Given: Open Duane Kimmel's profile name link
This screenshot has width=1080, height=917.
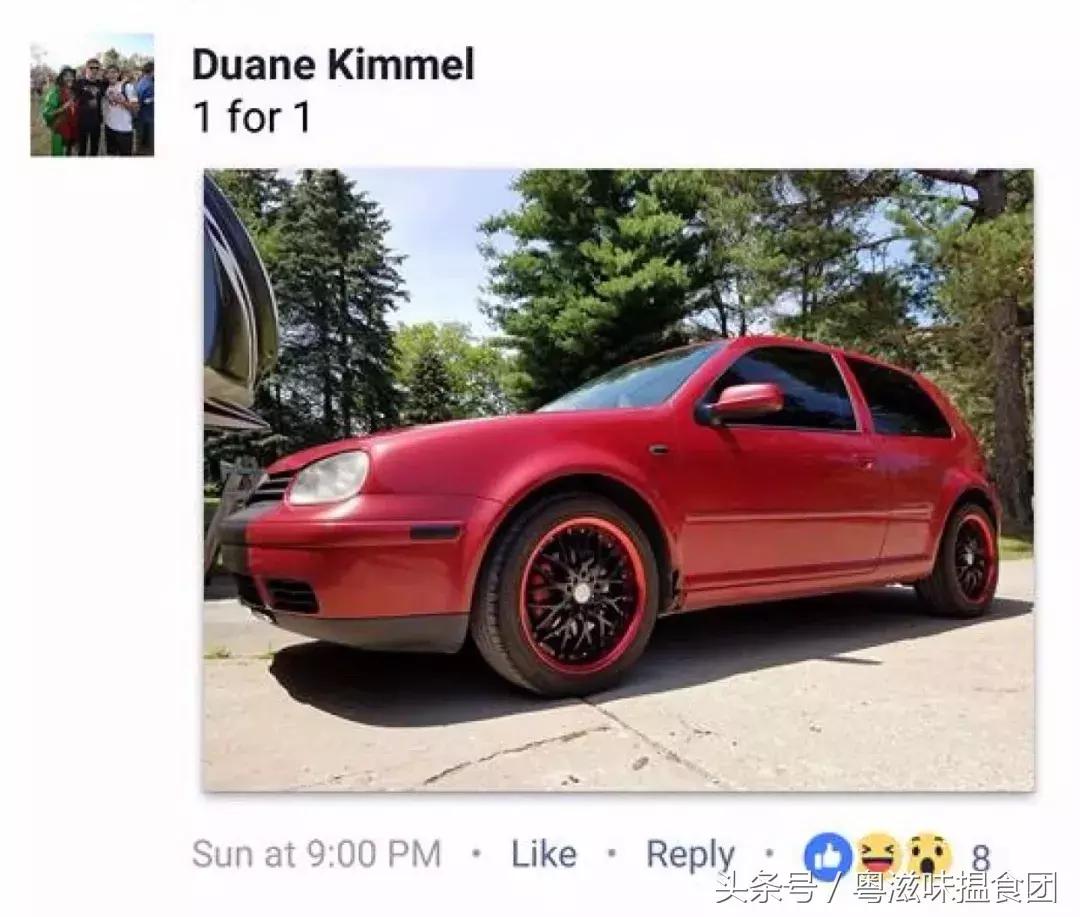Looking at the screenshot, I should (x=333, y=65).
